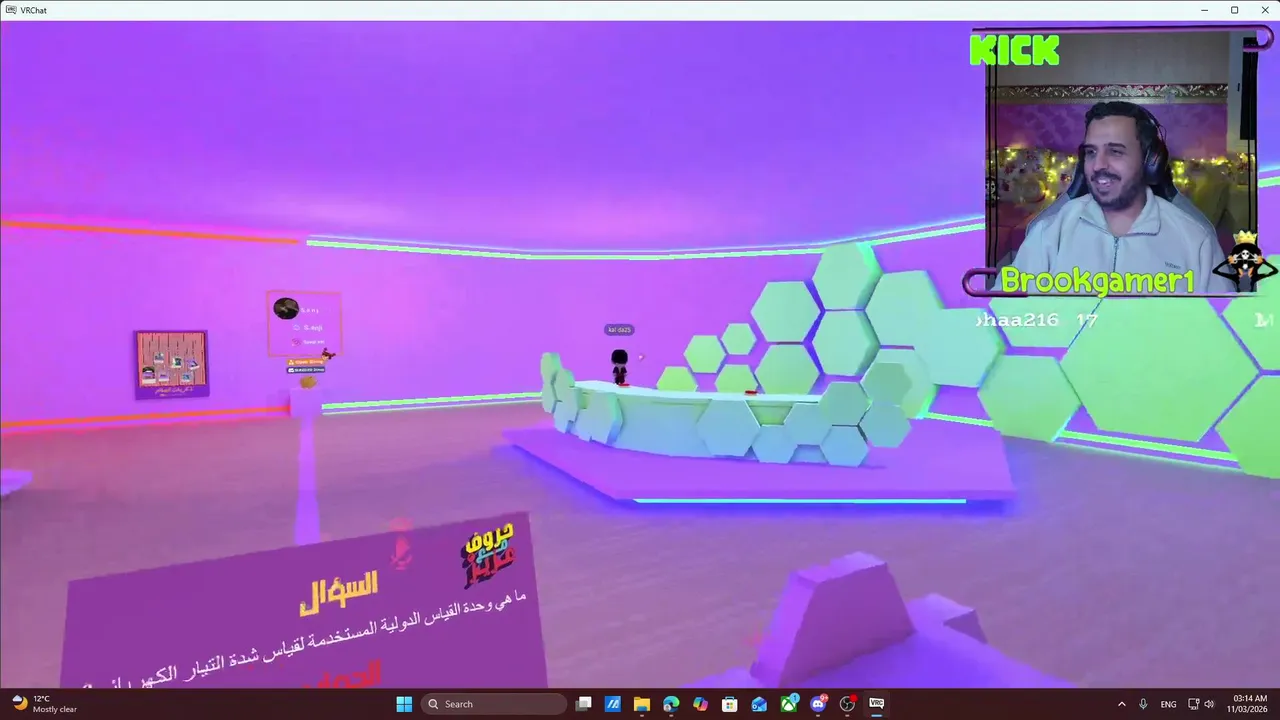Click the orange button under the profile panel
1280x720 pixels.
[306, 362]
